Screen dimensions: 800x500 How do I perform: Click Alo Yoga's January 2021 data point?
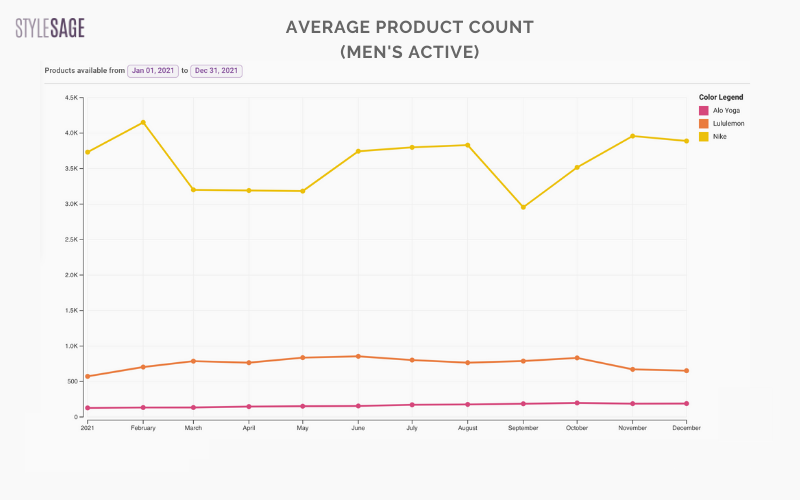pyautogui.click(x=87, y=408)
